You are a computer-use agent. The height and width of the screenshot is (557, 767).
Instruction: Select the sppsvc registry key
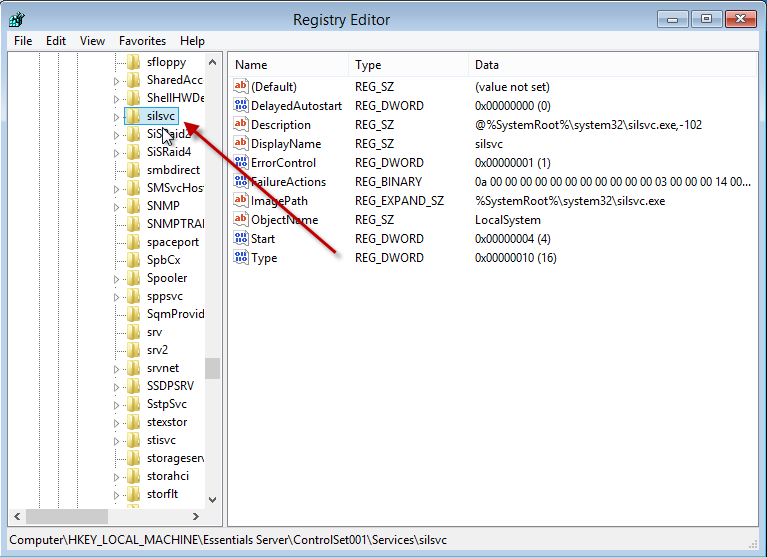pyautogui.click(x=165, y=296)
